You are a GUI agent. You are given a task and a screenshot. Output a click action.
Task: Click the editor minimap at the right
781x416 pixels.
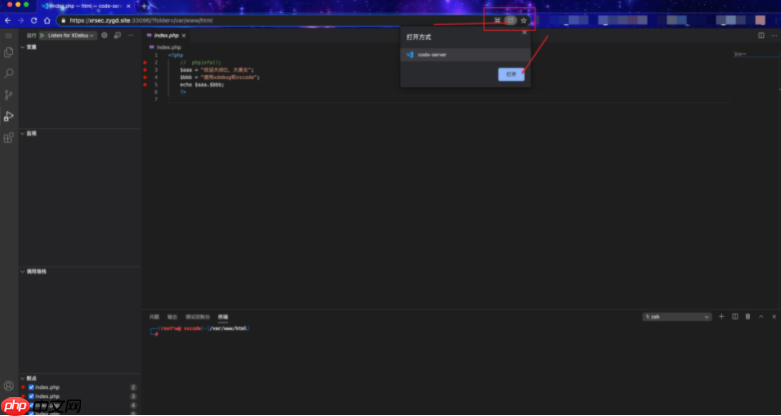(755, 54)
